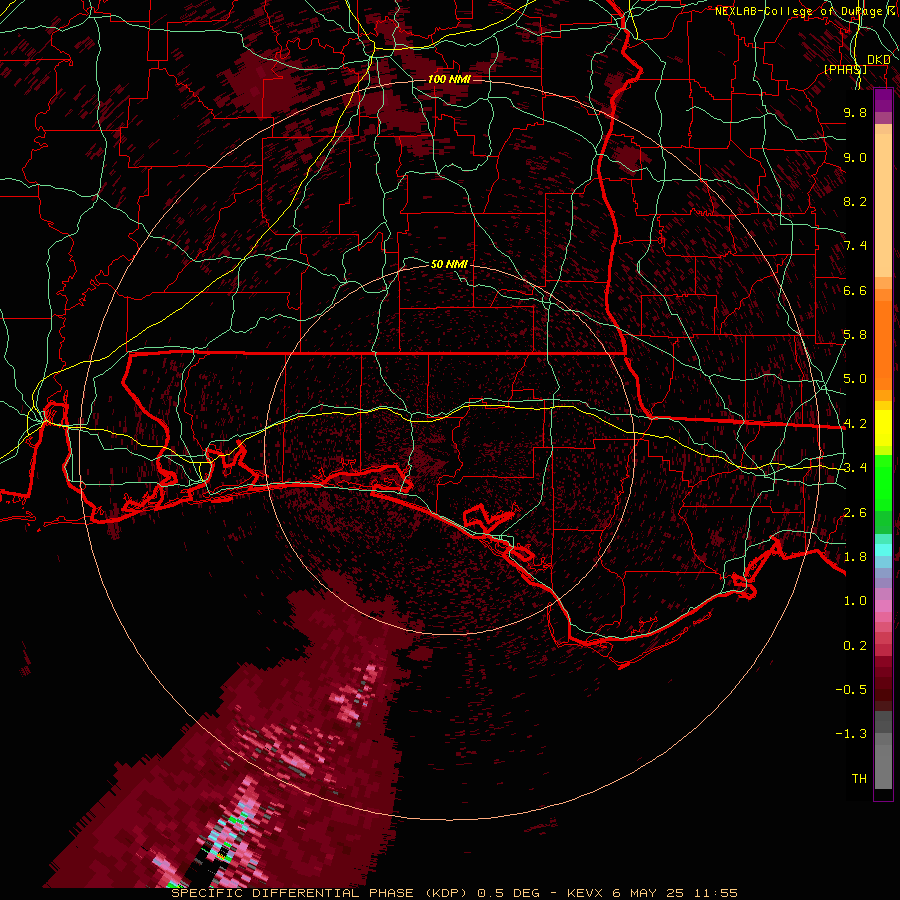Pick the pink segment of the color bar

(x=883, y=606)
